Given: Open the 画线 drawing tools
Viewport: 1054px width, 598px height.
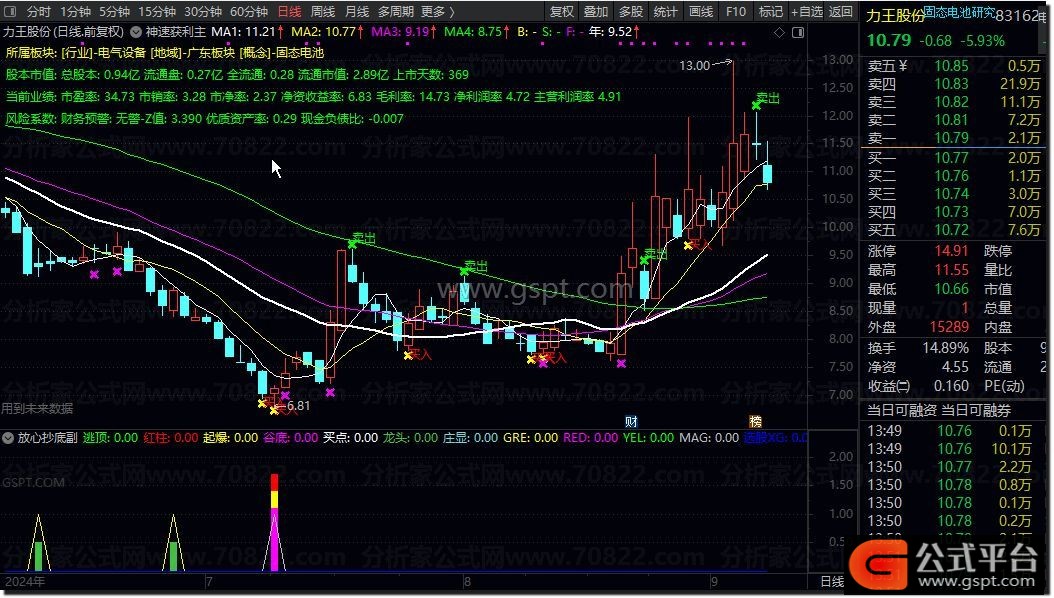Looking at the screenshot, I should pos(700,11).
